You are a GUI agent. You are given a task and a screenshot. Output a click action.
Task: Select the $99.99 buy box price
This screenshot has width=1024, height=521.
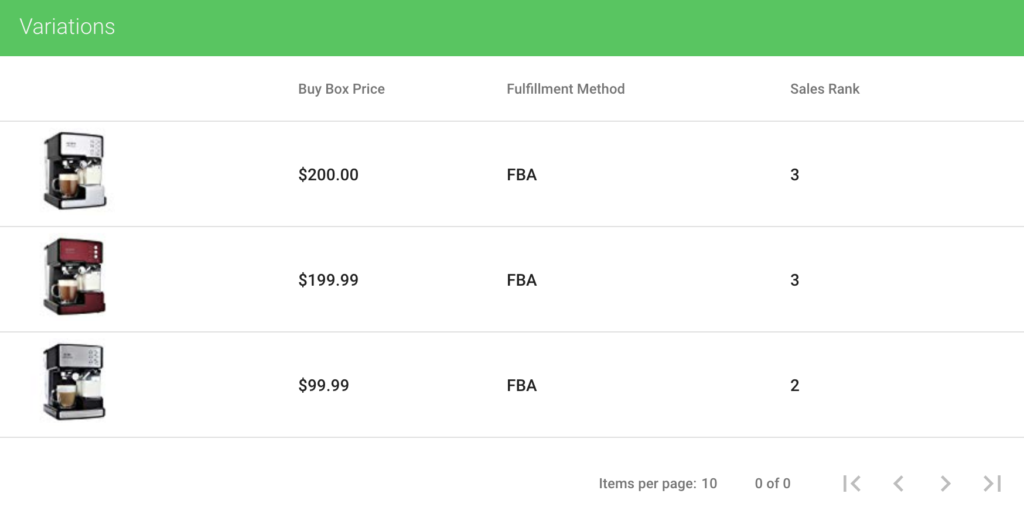tap(323, 385)
